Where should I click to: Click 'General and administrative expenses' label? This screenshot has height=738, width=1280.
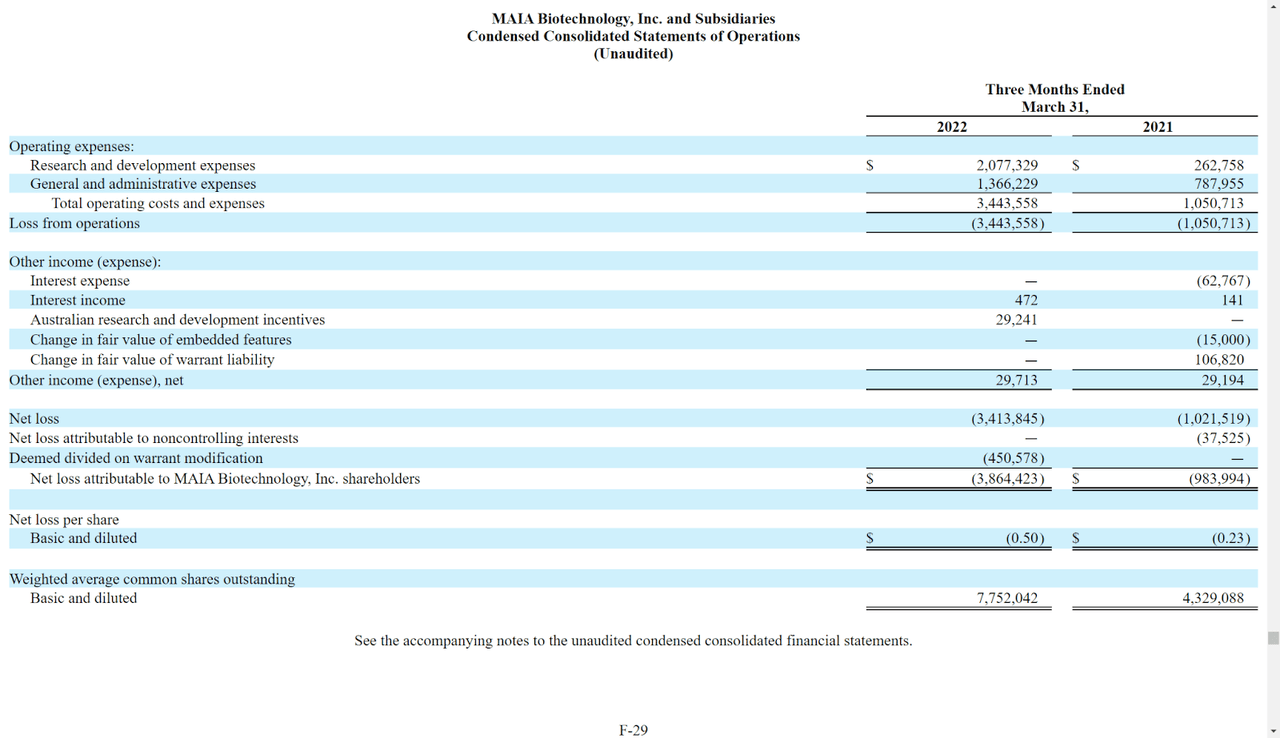pyautogui.click(x=143, y=184)
